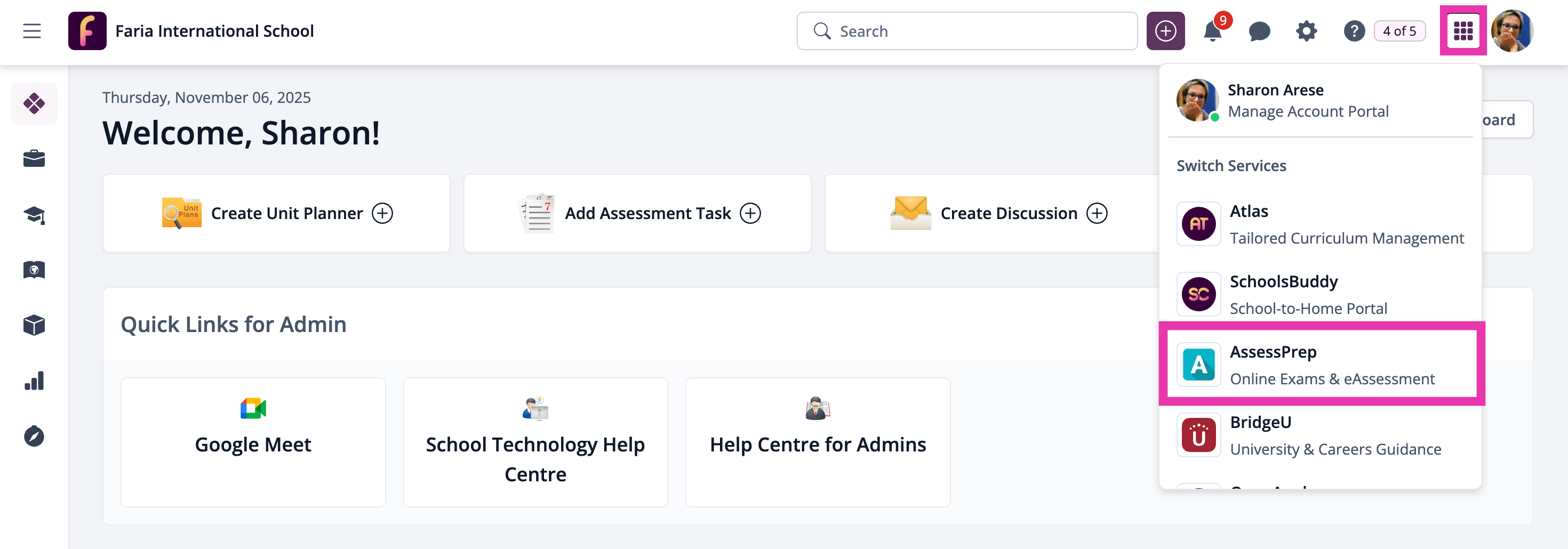
Task: Switch to SchoolsBuddy service
Action: click(1320, 295)
